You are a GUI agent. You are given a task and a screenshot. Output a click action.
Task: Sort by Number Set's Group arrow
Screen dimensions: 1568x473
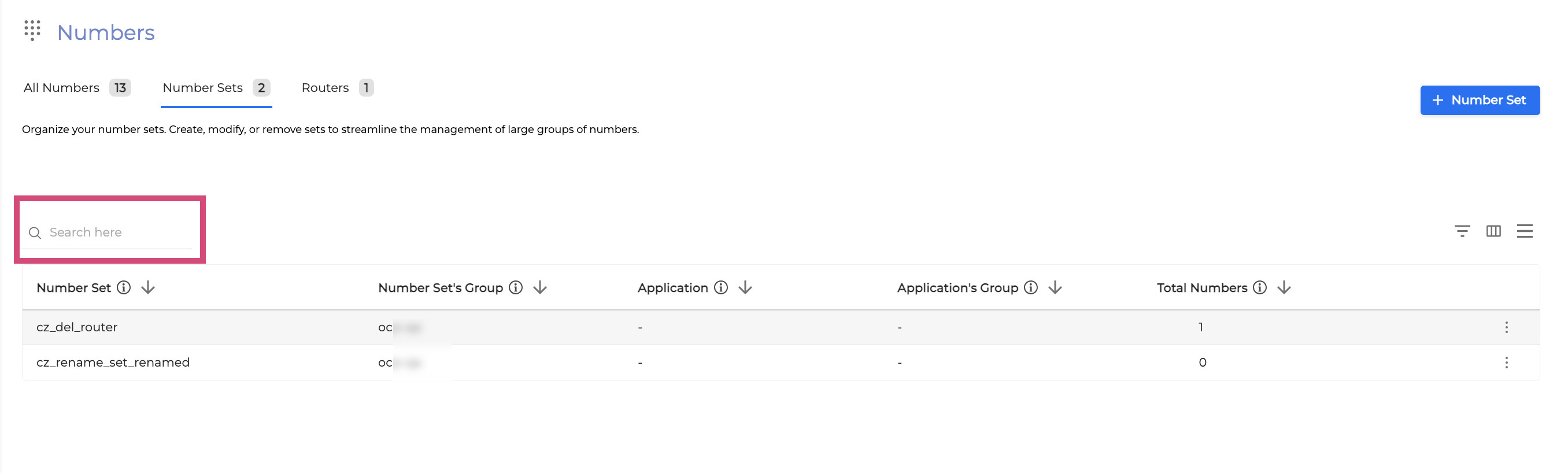coord(540,288)
